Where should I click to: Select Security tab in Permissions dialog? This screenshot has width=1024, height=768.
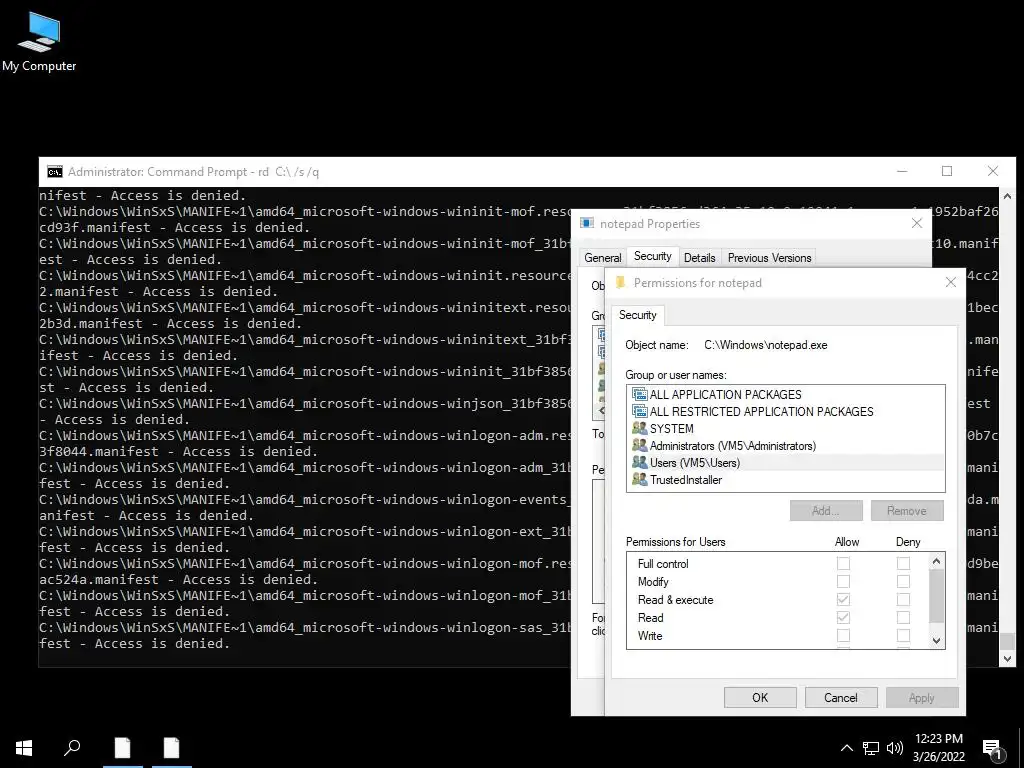pos(637,315)
